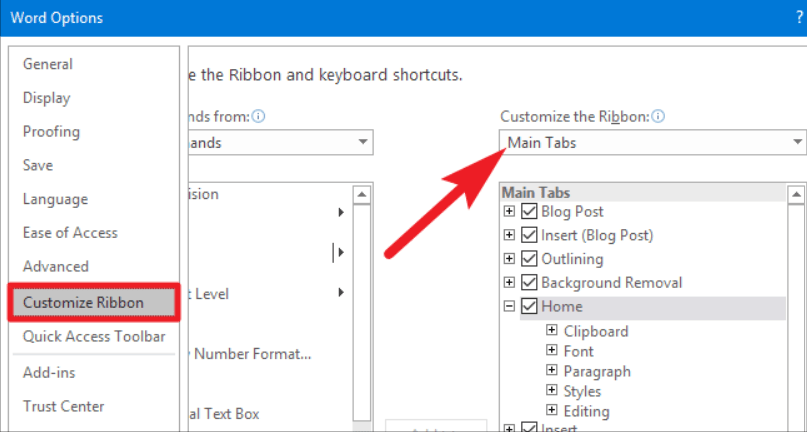Expand the Clipboard group
This screenshot has height=432, width=807.
(x=552, y=330)
